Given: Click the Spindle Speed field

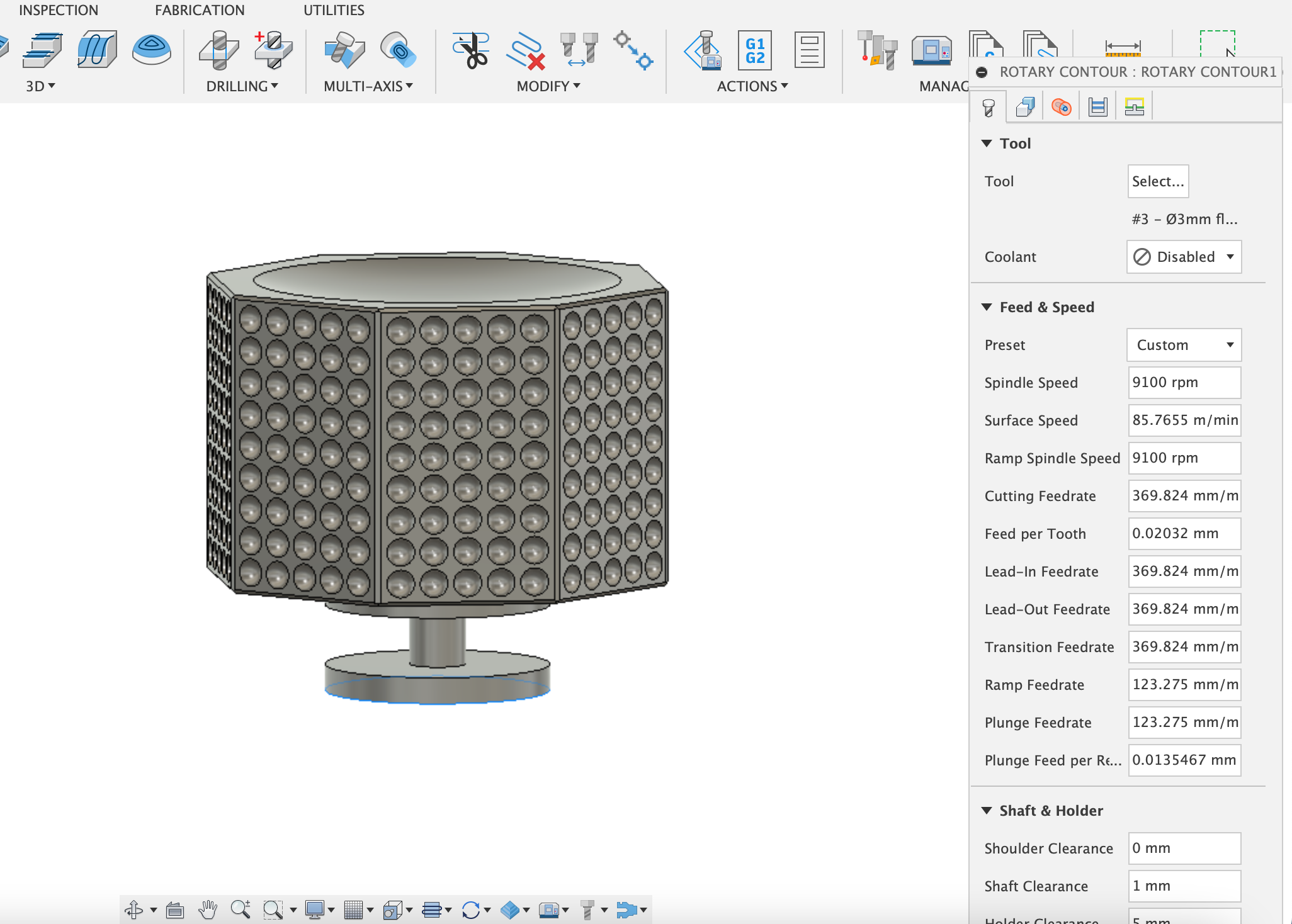Looking at the screenshot, I should point(1184,383).
